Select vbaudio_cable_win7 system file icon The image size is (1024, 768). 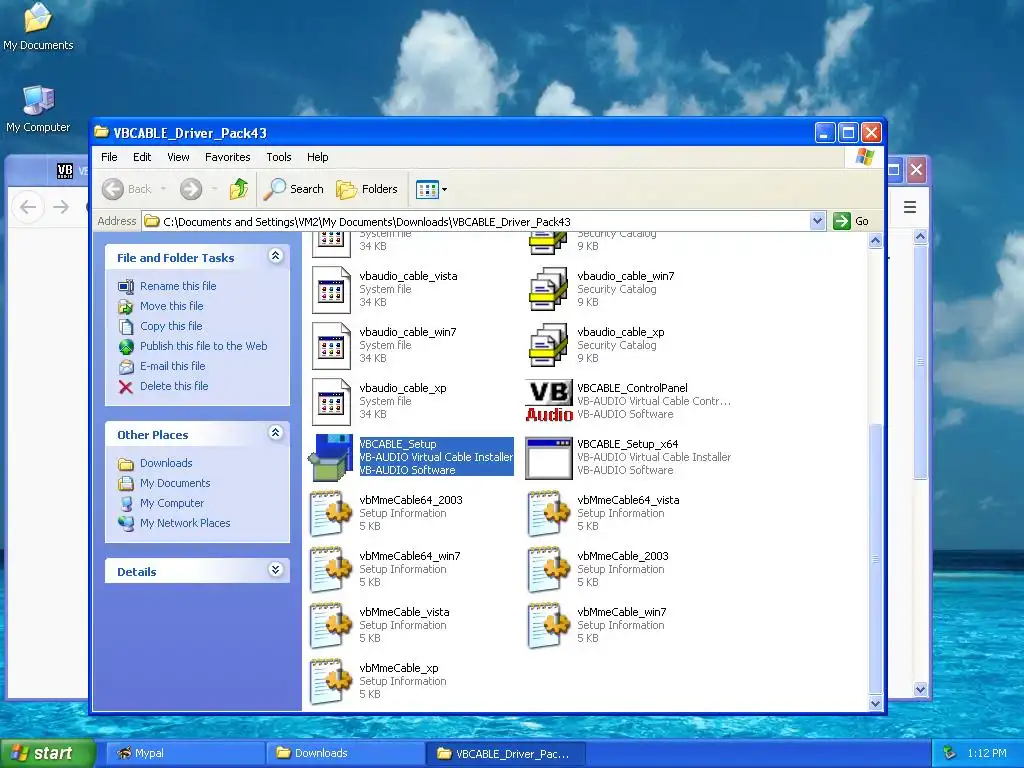click(x=331, y=346)
